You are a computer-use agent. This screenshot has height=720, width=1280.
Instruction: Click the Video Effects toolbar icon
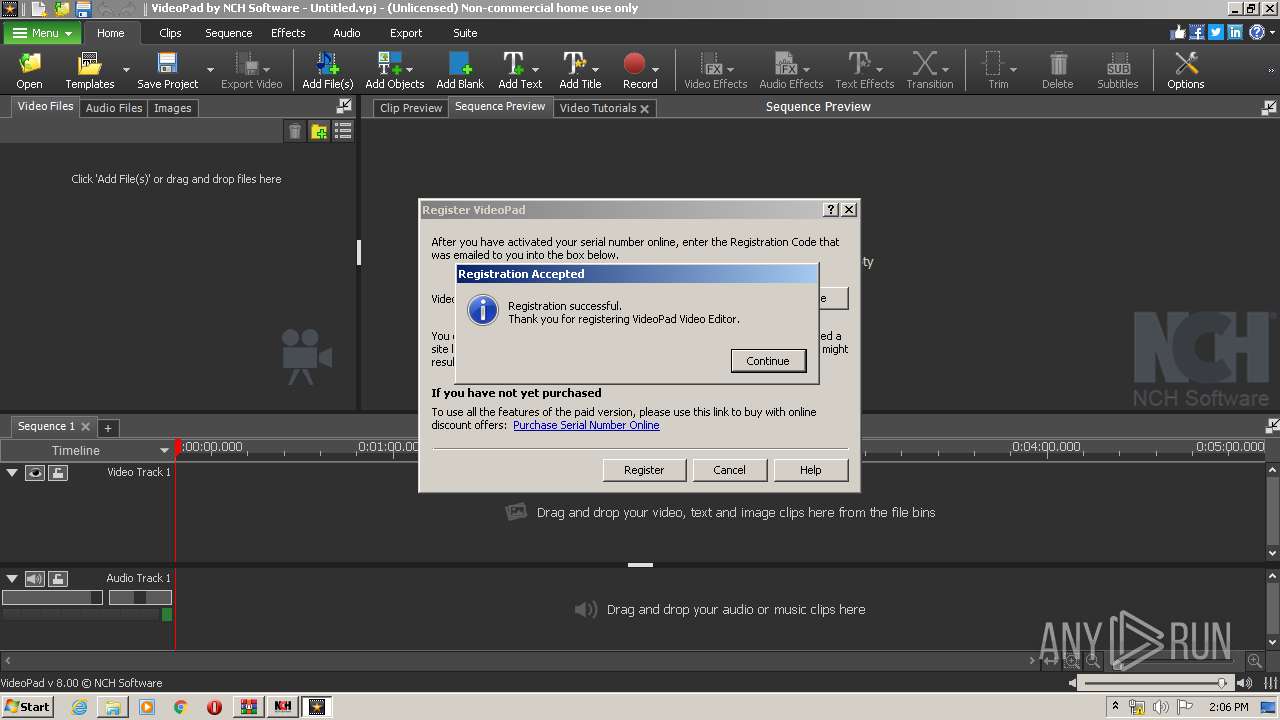(x=715, y=70)
